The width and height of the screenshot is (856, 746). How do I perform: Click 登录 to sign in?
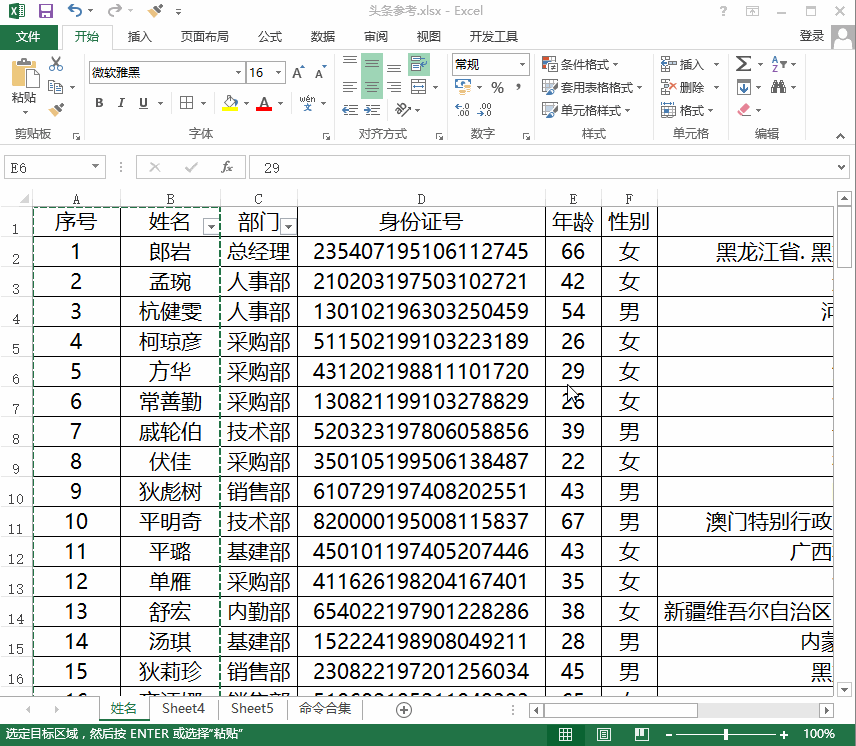(x=811, y=36)
